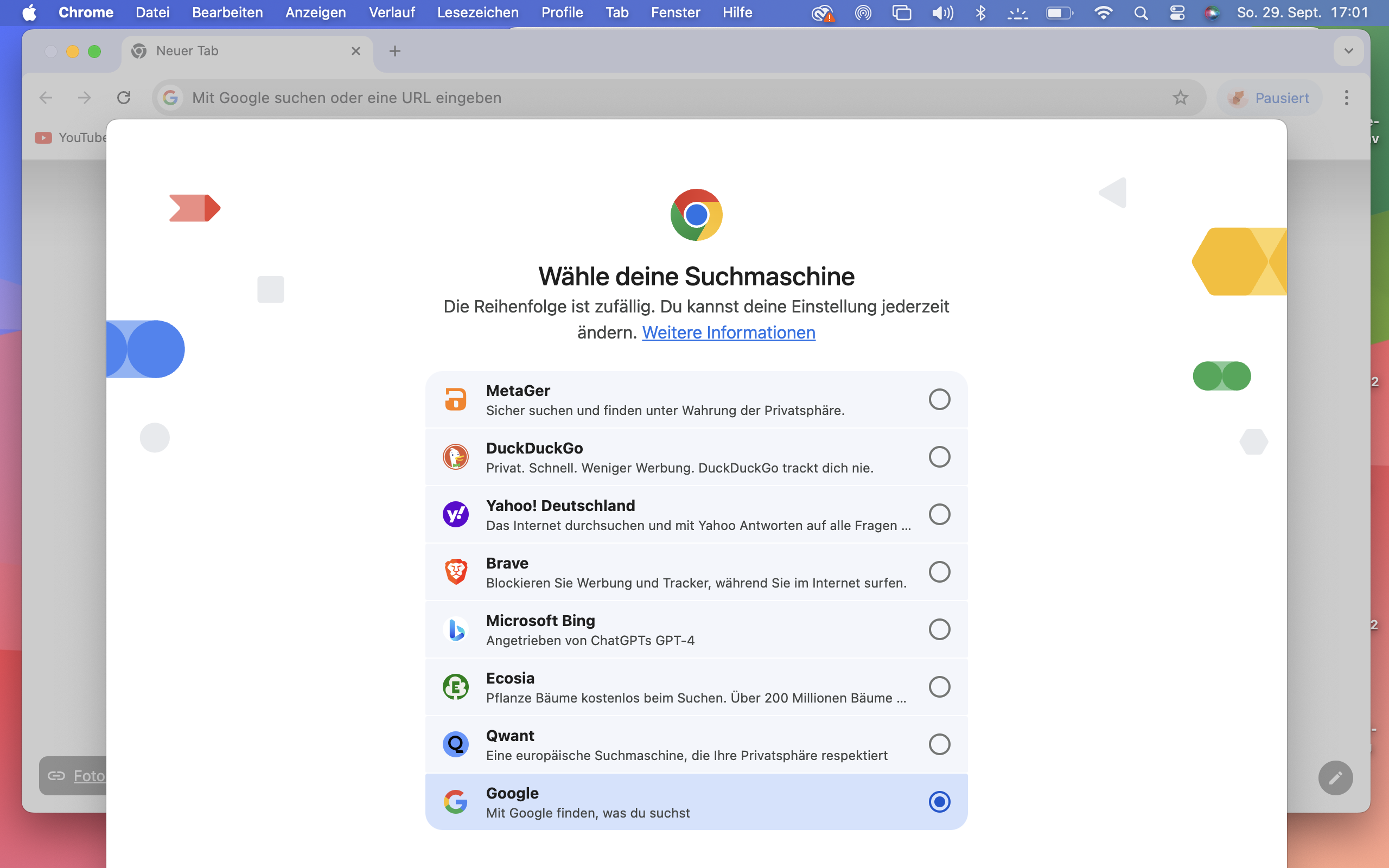Open macOS Spotlight search icon

point(1141,12)
